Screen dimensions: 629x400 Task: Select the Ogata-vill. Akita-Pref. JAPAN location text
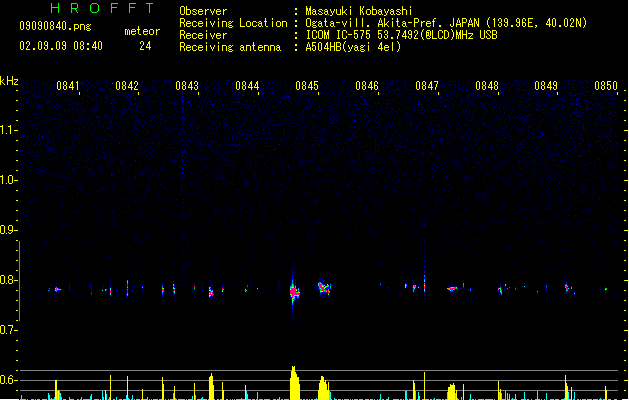pos(446,23)
